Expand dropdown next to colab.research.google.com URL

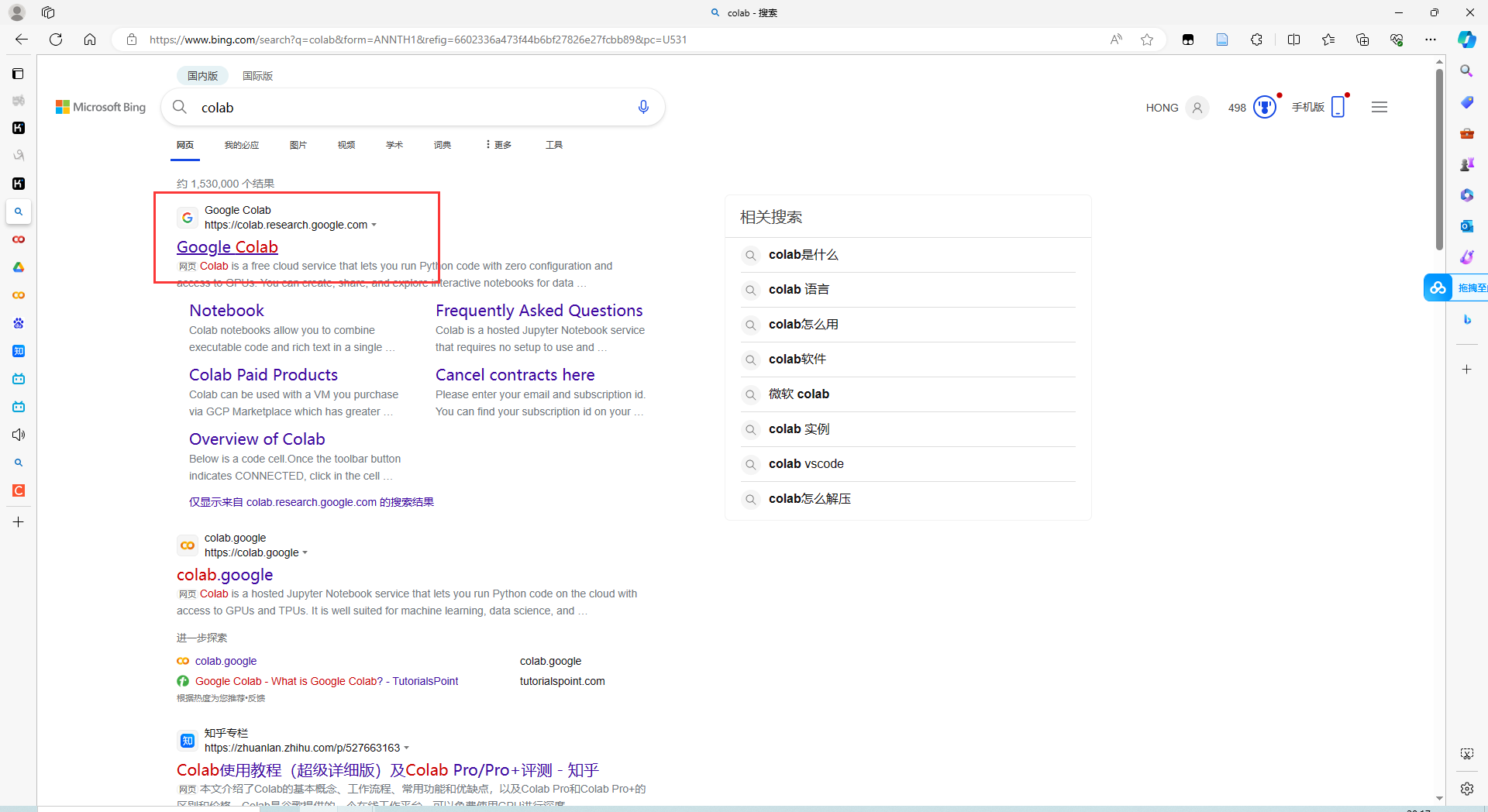click(x=374, y=225)
